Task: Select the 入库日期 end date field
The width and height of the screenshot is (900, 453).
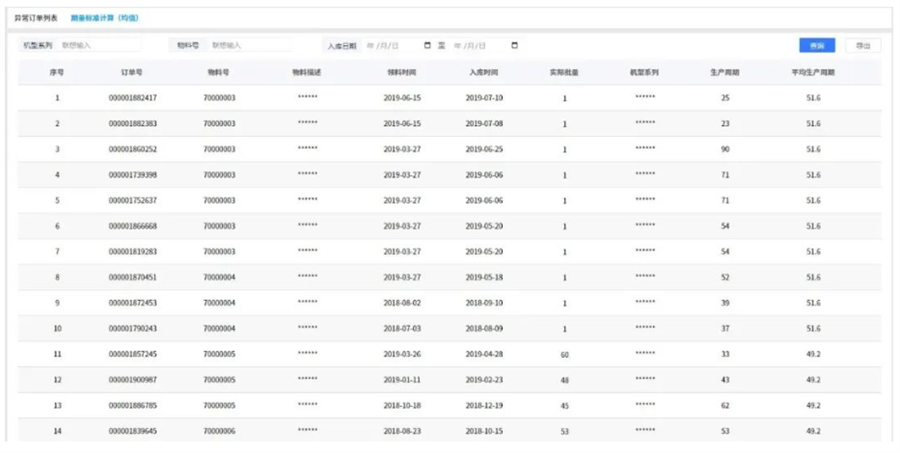Action: tap(480, 45)
